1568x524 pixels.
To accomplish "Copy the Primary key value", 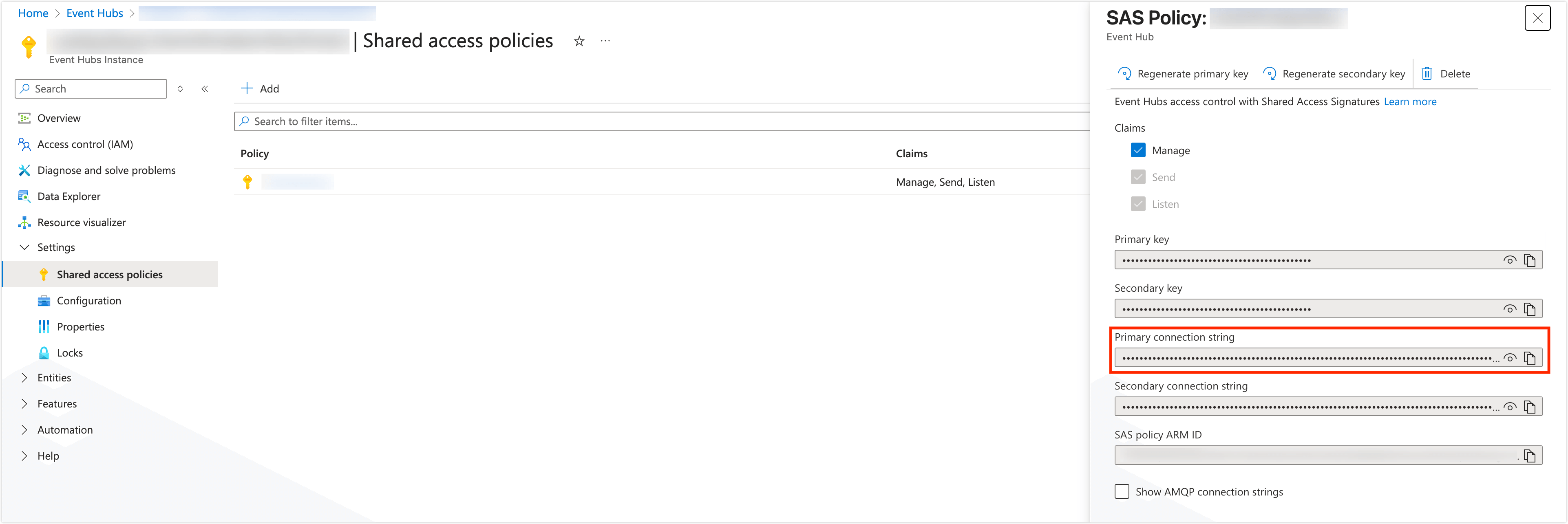I will click(1529, 260).
